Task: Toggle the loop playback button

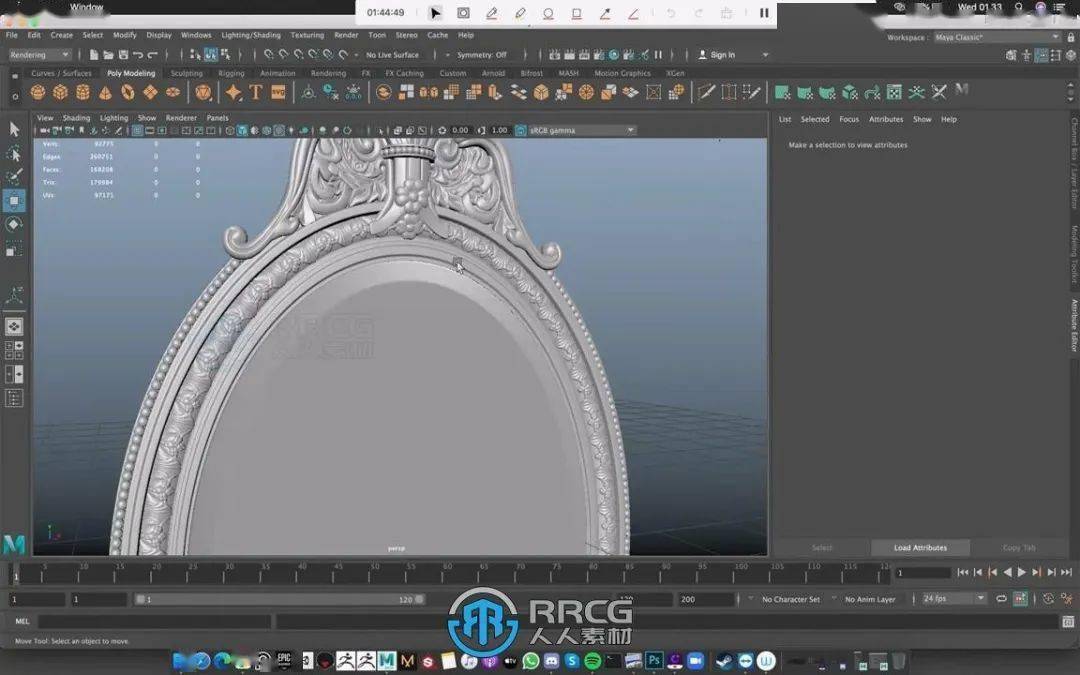Action: tap(1001, 599)
